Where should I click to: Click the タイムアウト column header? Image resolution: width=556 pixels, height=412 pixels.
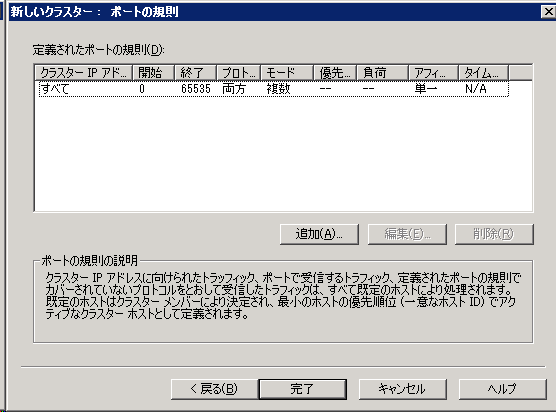(x=484, y=73)
